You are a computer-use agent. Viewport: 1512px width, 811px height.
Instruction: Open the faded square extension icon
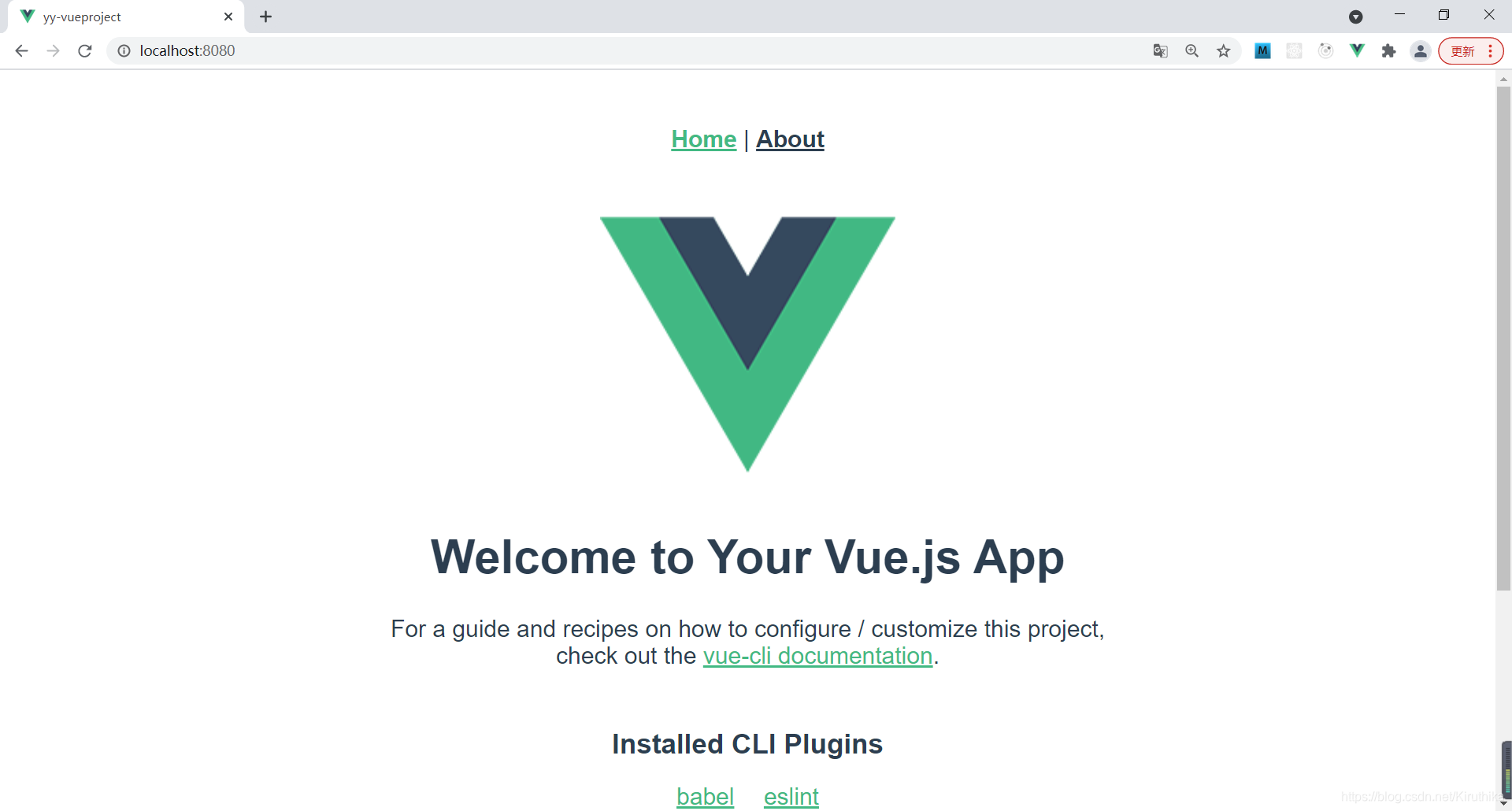click(1294, 51)
